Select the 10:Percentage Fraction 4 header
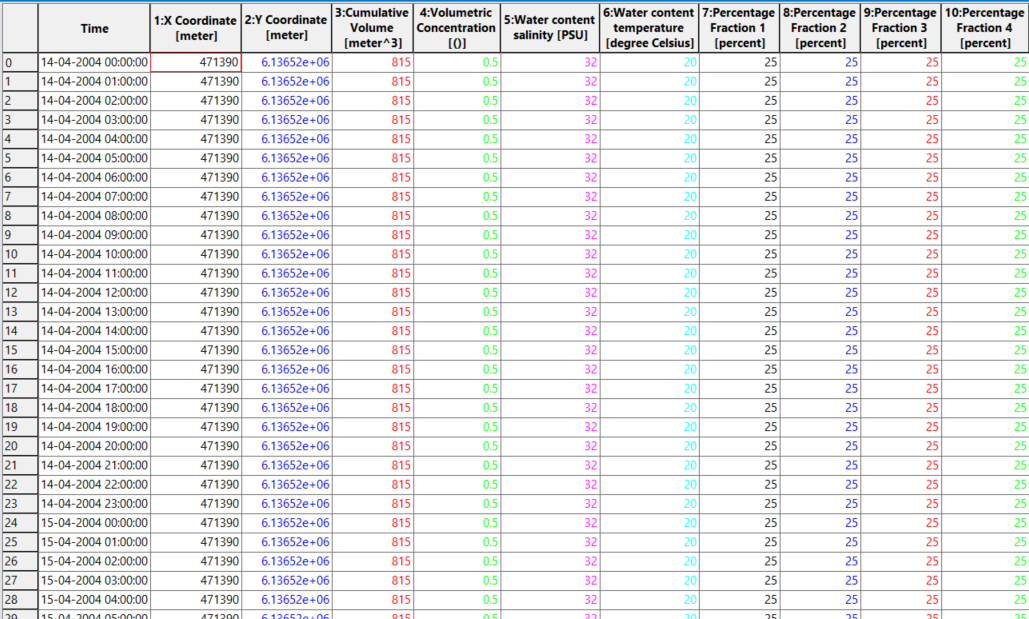Screen dimensions: 1029x619 tap(984, 28)
